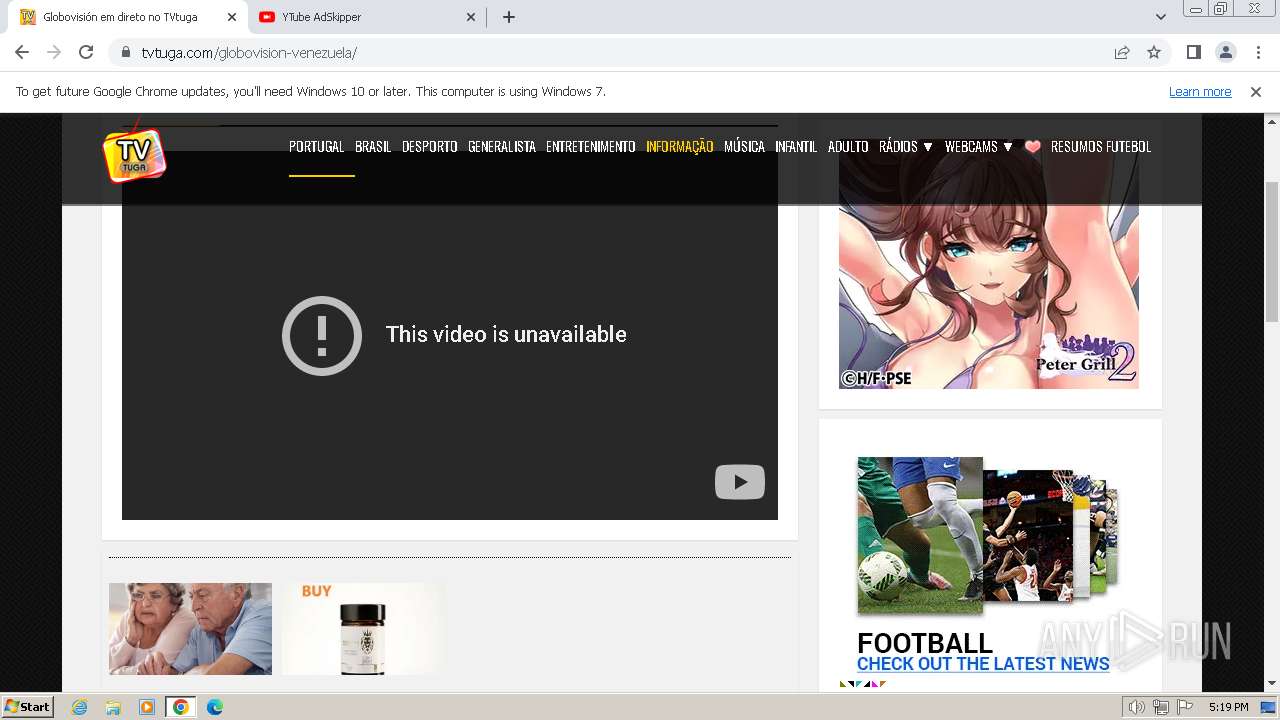Click the Peter Grill anime ad image
The width and height of the screenshot is (1280, 720).
click(989, 262)
